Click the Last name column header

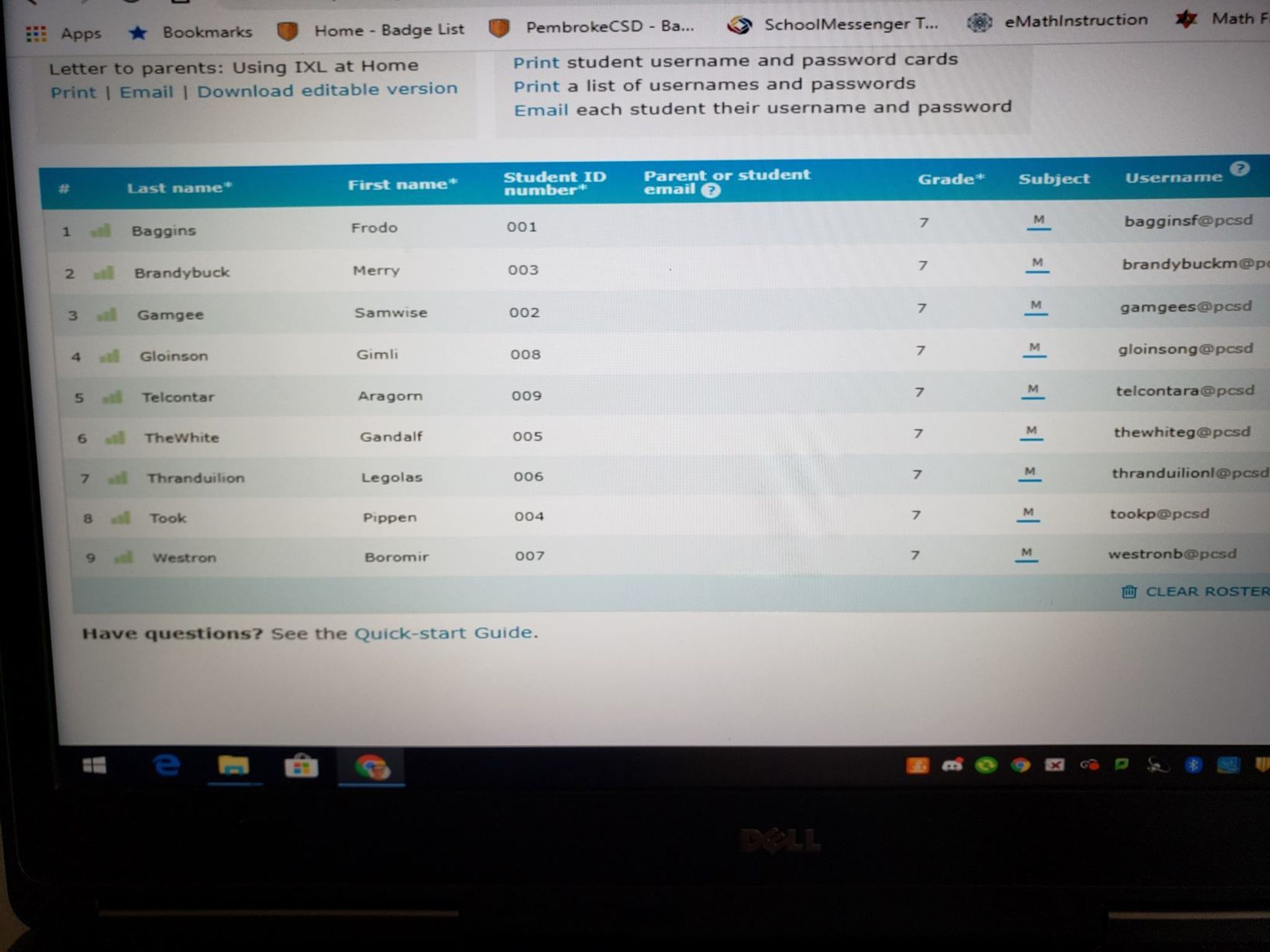pyautogui.click(x=179, y=188)
